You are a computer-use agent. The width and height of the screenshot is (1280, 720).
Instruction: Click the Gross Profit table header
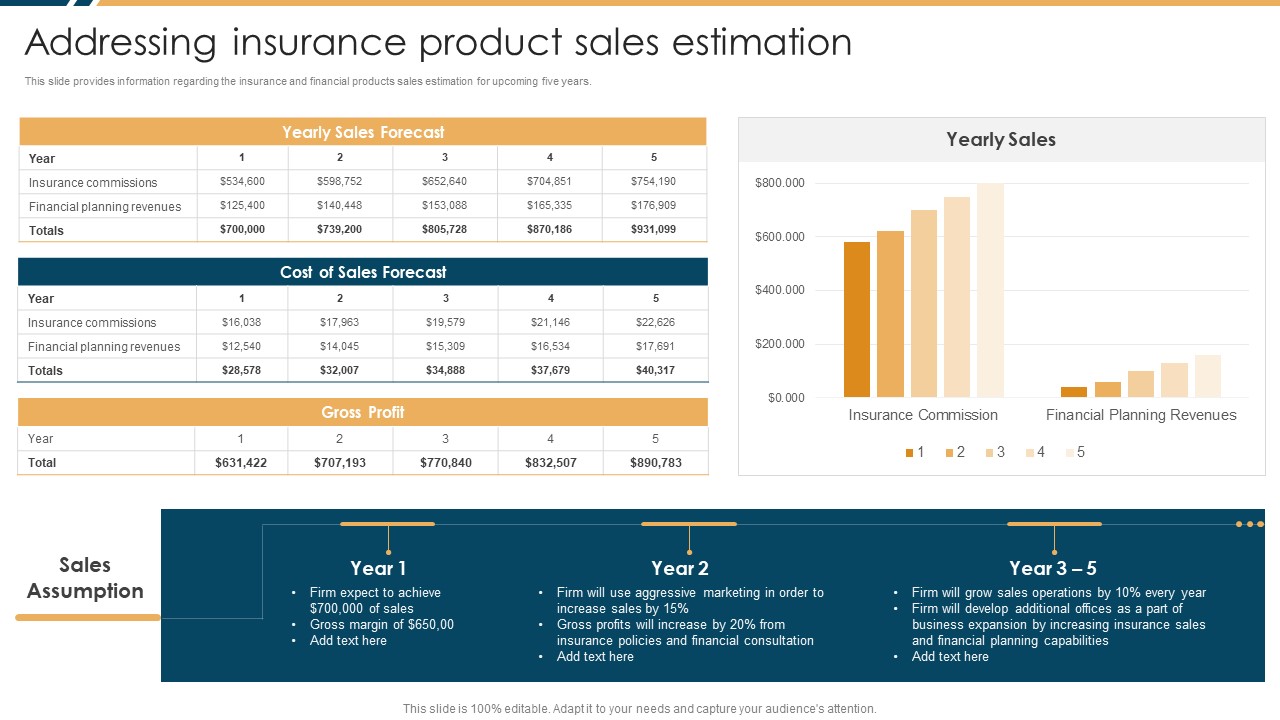click(363, 412)
